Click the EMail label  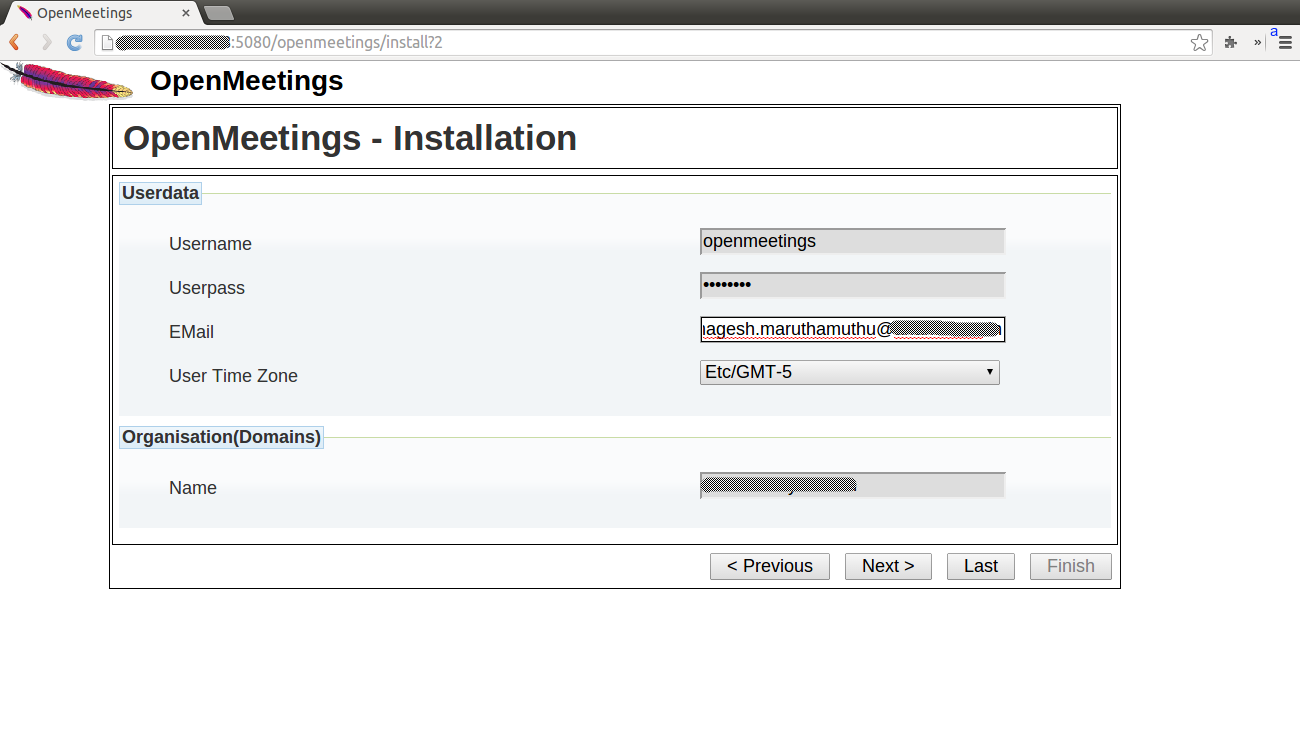tap(191, 332)
